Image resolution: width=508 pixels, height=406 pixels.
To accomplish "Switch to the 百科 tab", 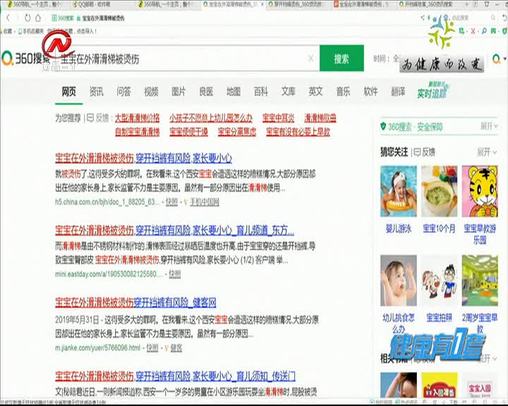I will (261, 91).
